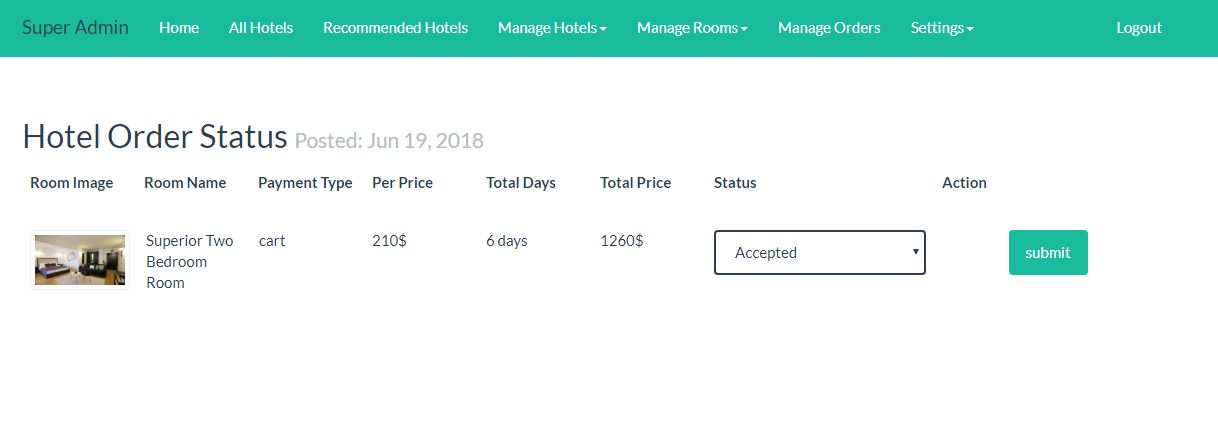The image size is (1218, 439).
Task: Expand the Settings dropdown menu
Action: coord(942,28)
